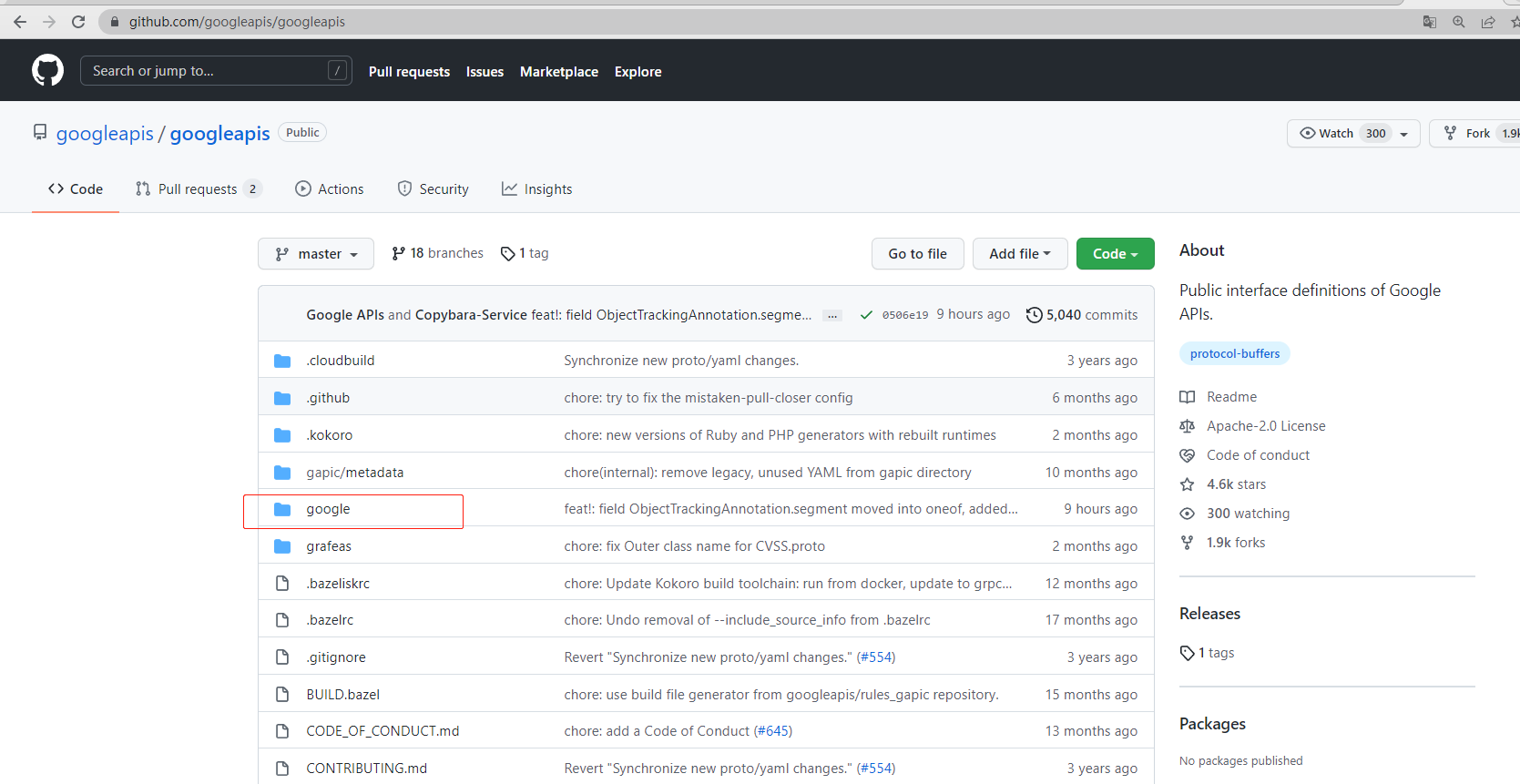The image size is (1520, 784).
Task: Open the 1 tags link under Releases
Action: coord(1208,653)
